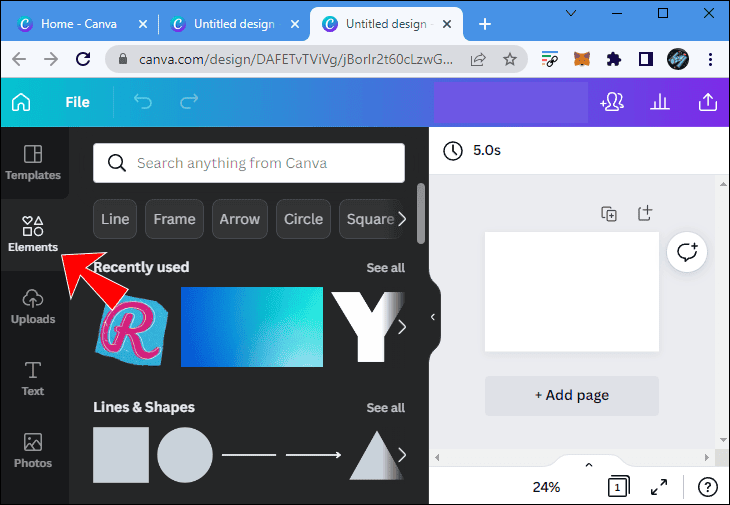The image size is (730, 505).
Task: Open the insights bar chart icon
Action: (660, 102)
